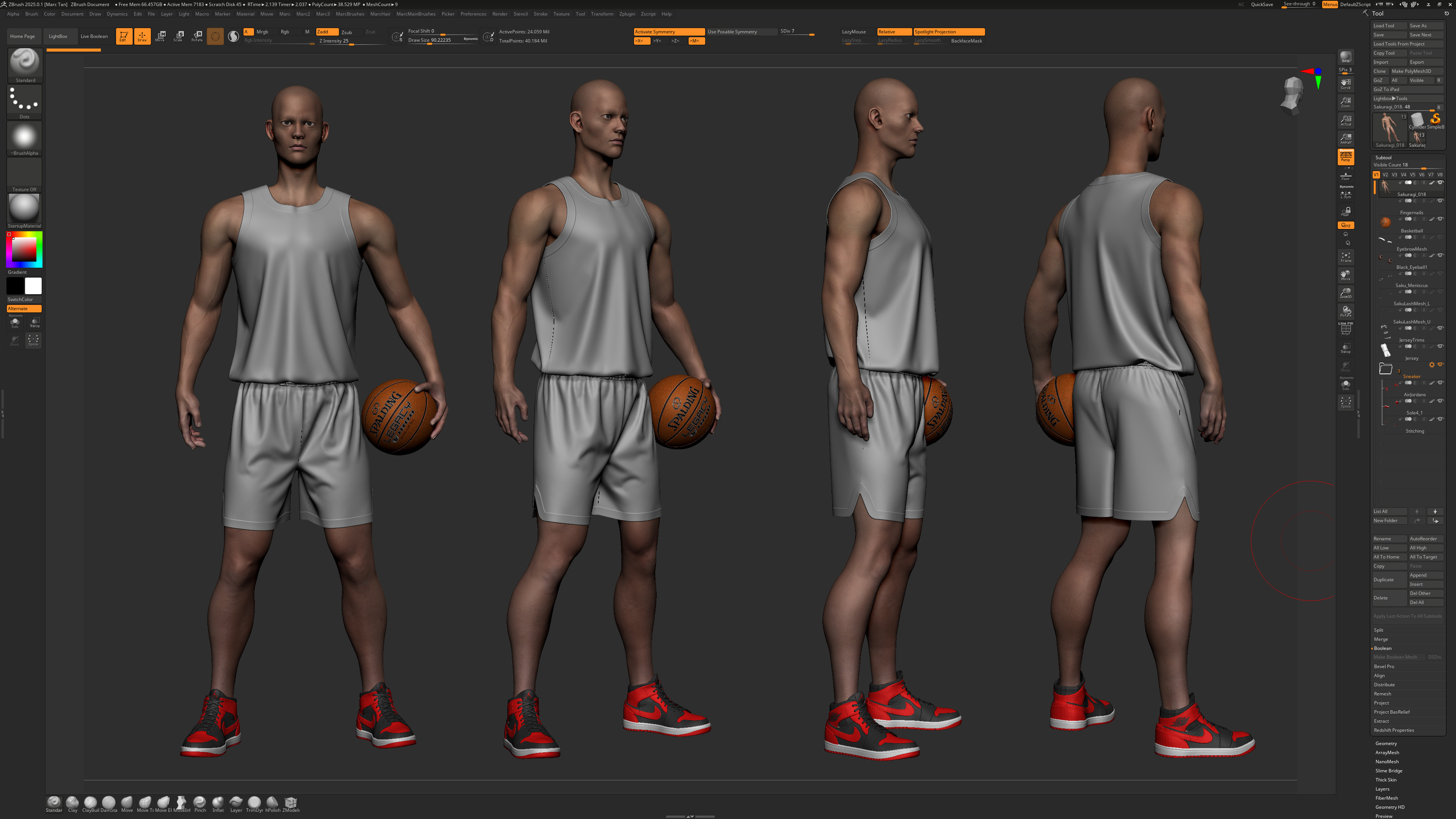Select the hPolish brush
This screenshot has height=819, width=1456.
coord(273,804)
